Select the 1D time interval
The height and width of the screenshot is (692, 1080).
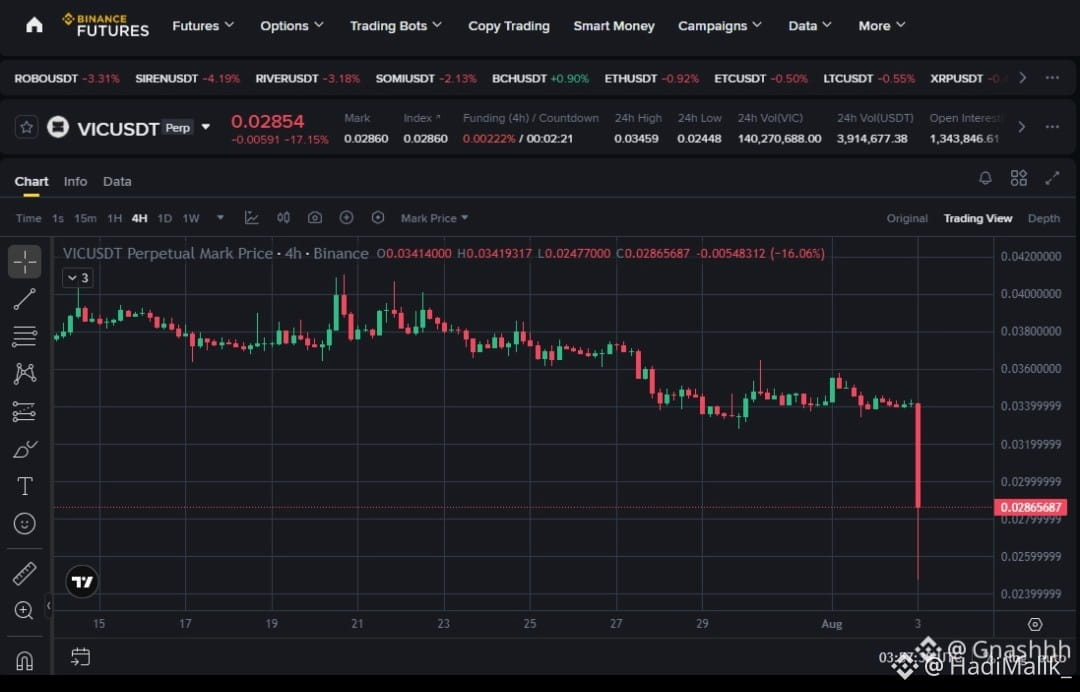pos(164,218)
